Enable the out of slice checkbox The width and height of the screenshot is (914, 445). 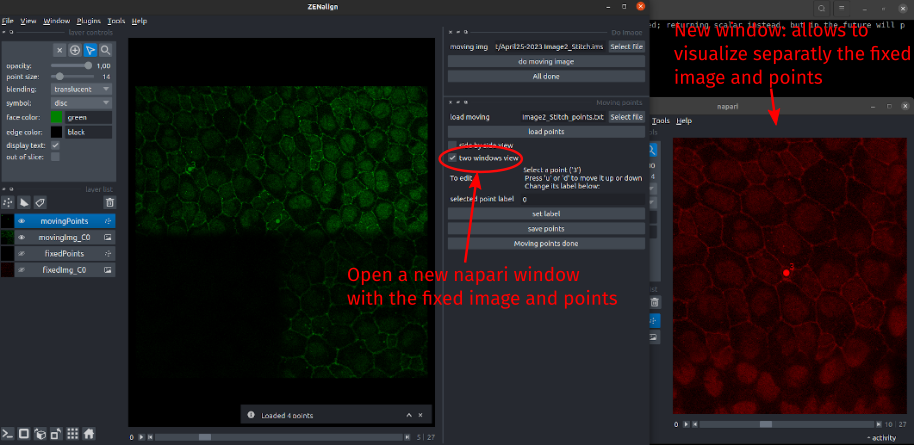click(55, 156)
